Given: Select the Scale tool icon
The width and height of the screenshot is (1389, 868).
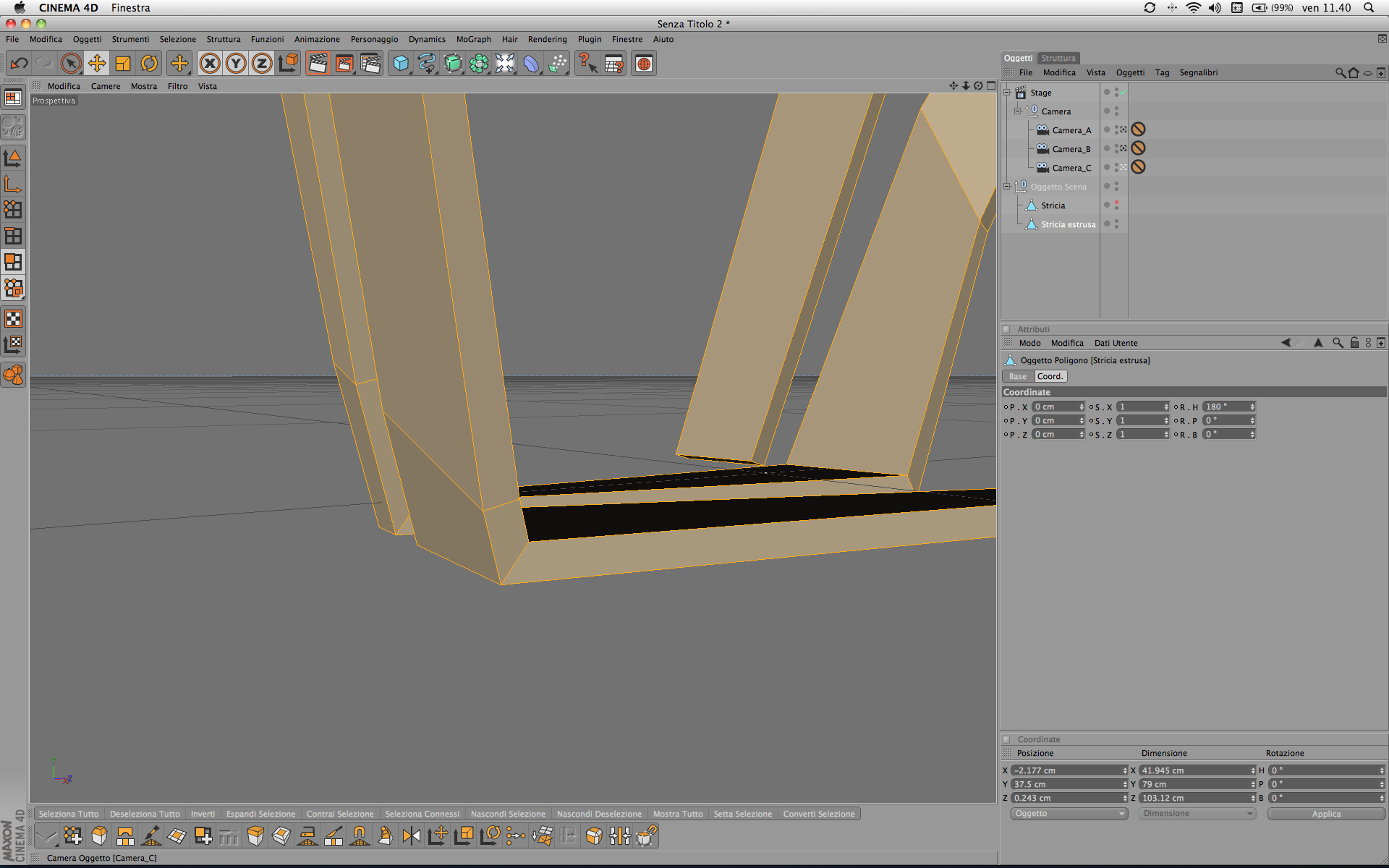Looking at the screenshot, I should 123,64.
